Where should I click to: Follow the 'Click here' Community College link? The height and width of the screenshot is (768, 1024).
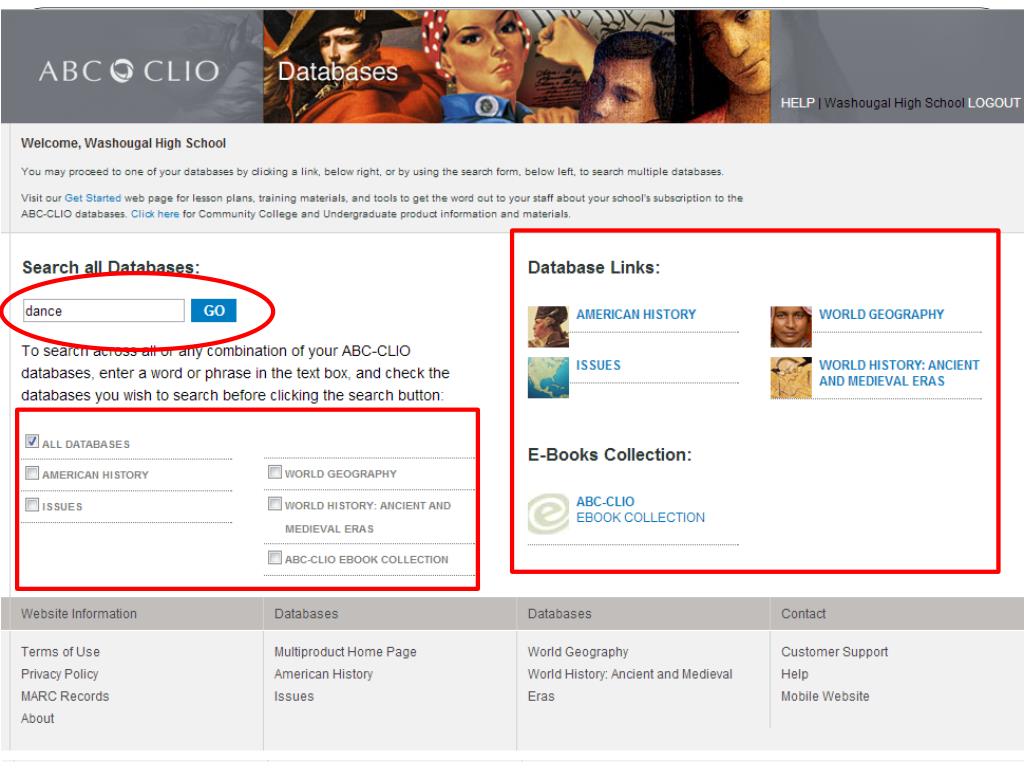pos(155,214)
